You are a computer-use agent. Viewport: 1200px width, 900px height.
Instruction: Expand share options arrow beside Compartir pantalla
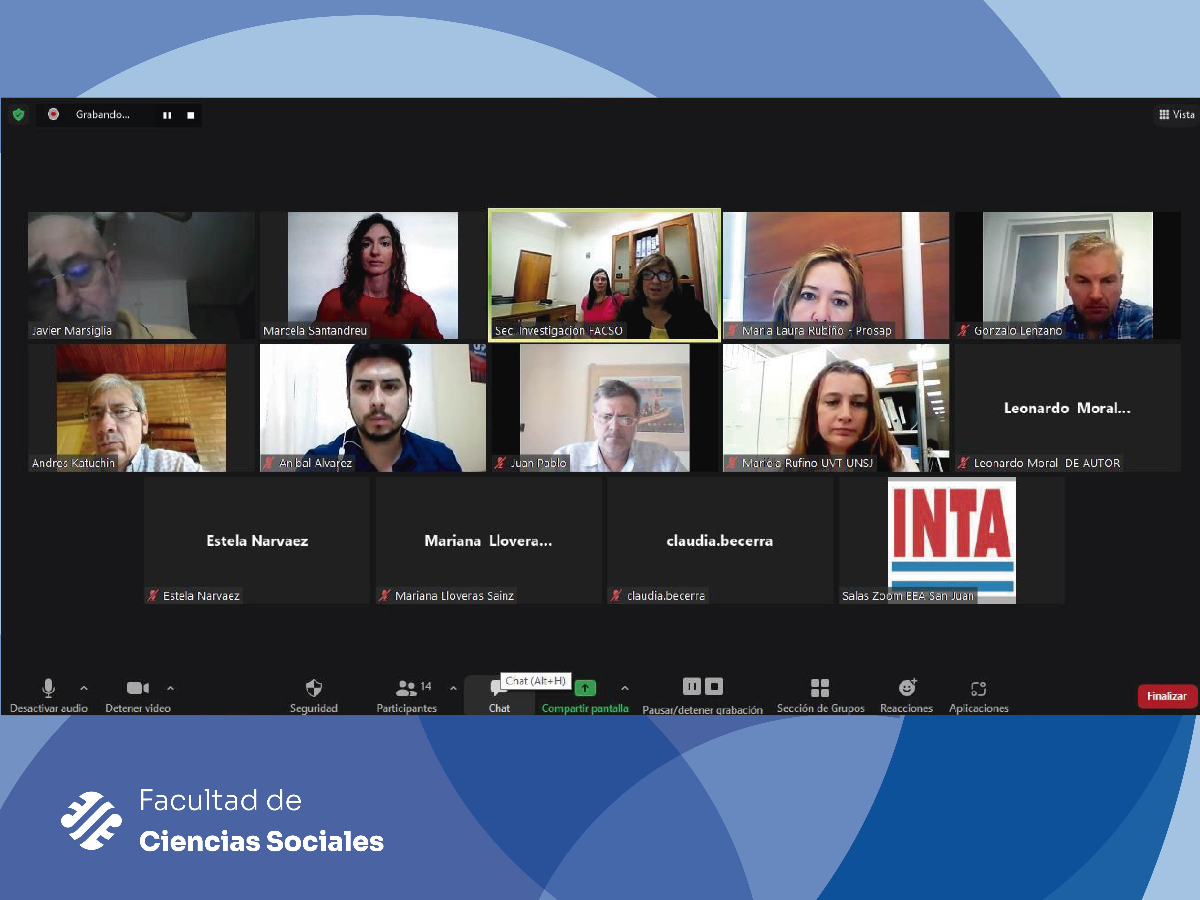625,688
